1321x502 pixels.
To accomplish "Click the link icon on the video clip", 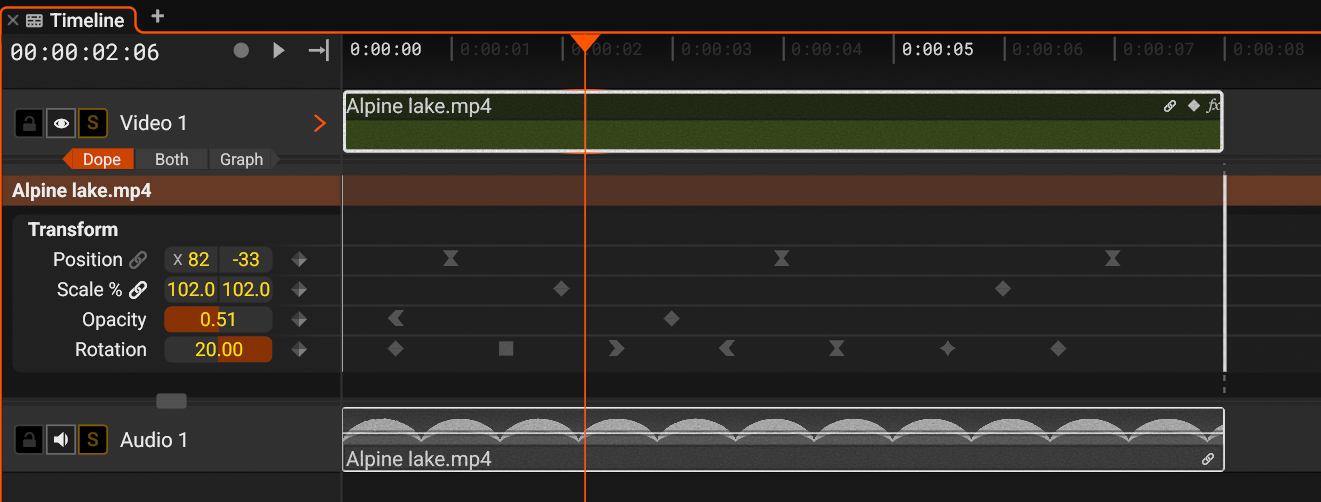I will [1170, 106].
